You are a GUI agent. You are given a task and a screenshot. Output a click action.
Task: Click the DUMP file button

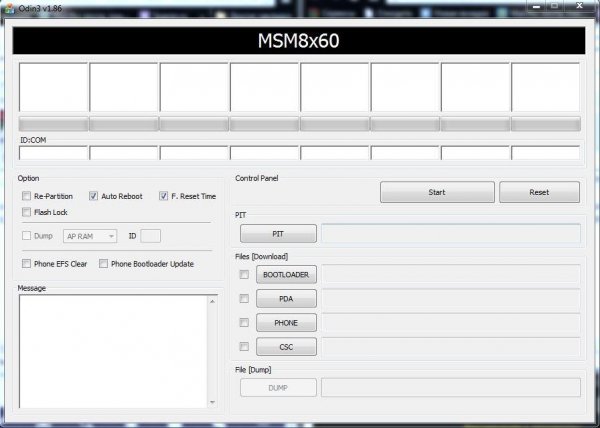[278, 387]
